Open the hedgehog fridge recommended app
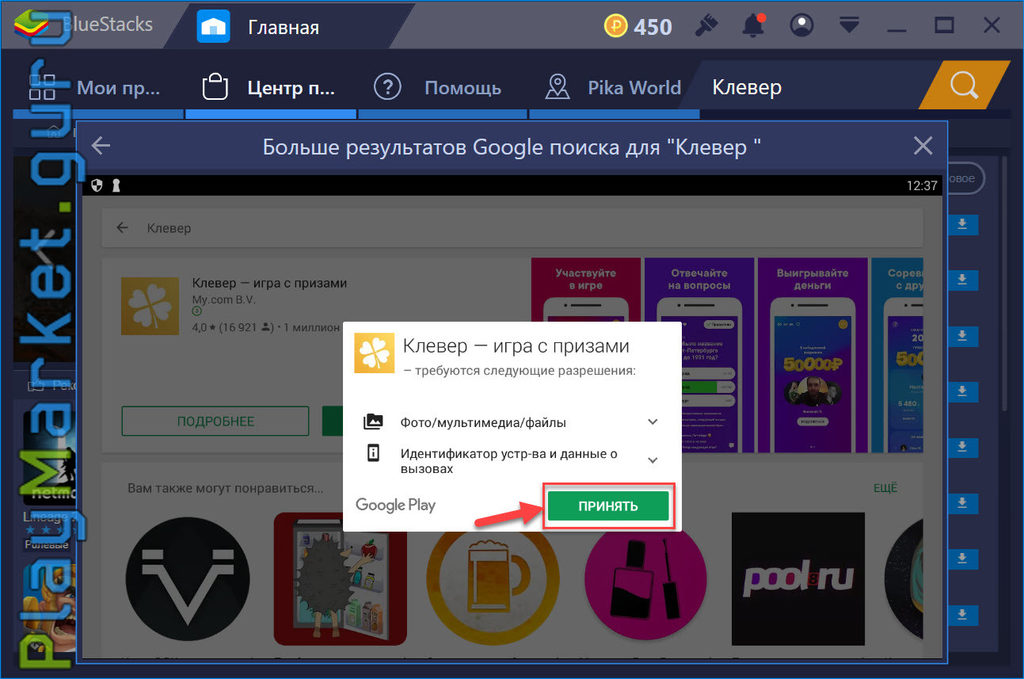This screenshot has height=679, width=1024. click(340, 579)
